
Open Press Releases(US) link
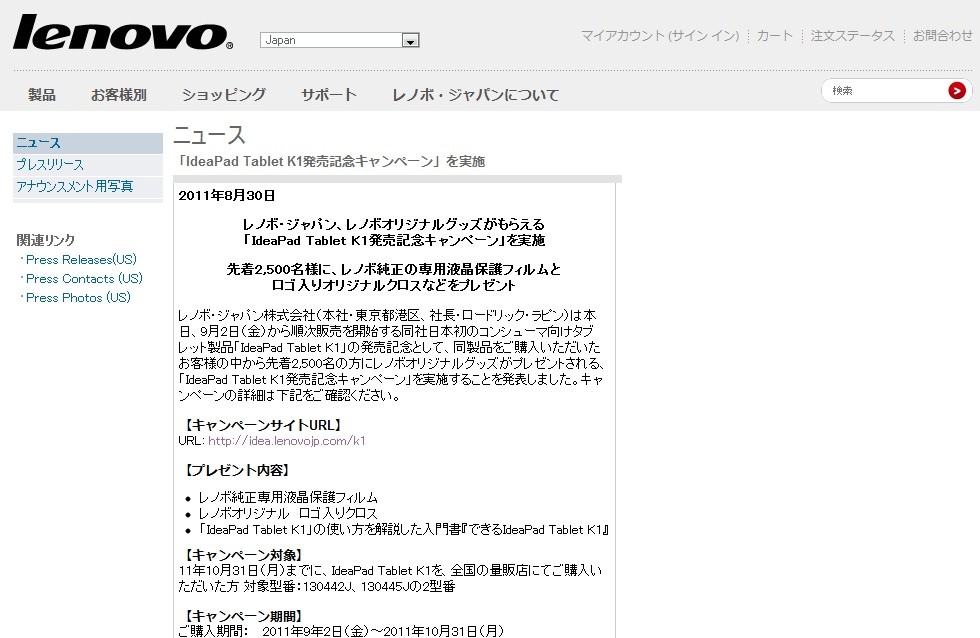click(x=81, y=259)
